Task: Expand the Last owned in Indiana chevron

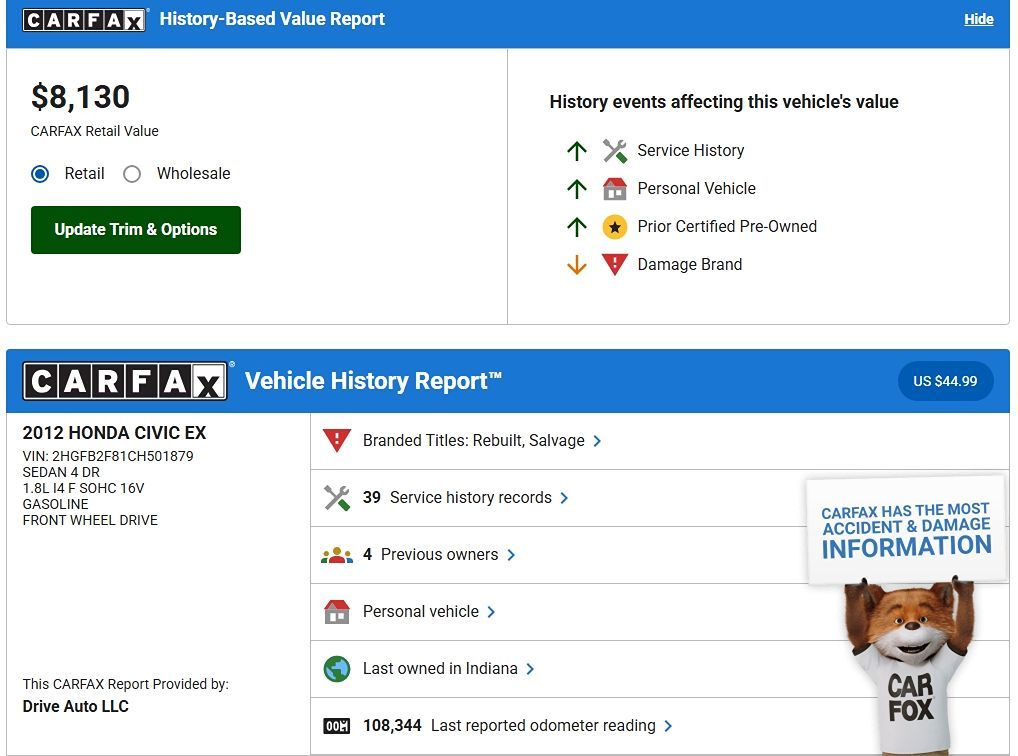Action: click(x=530, y=669)
